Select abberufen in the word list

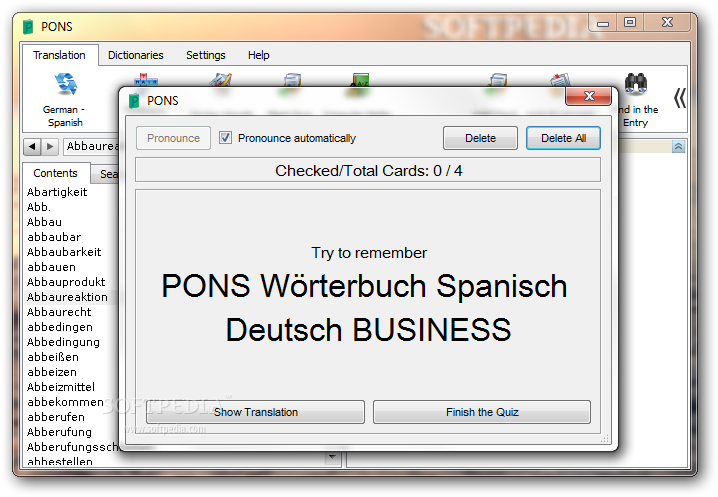point(56,417)
